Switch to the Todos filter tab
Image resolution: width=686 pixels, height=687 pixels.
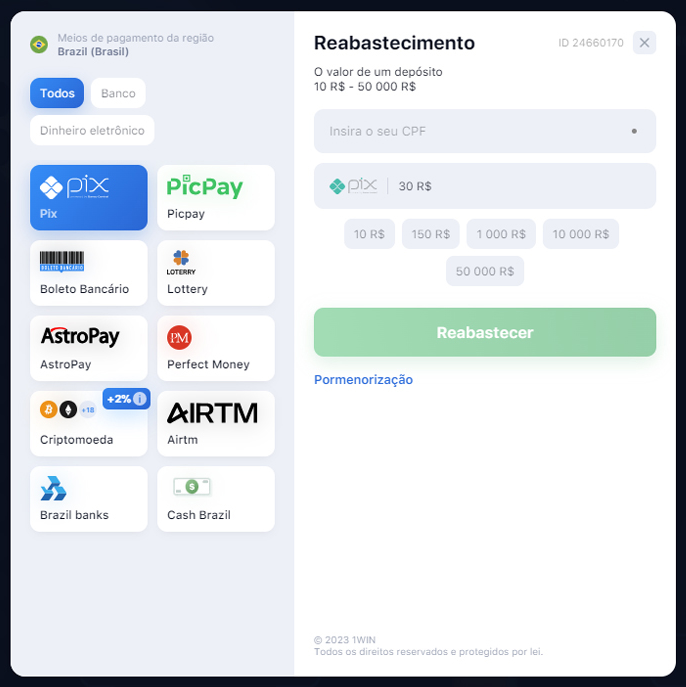click(x=57, y=93)
